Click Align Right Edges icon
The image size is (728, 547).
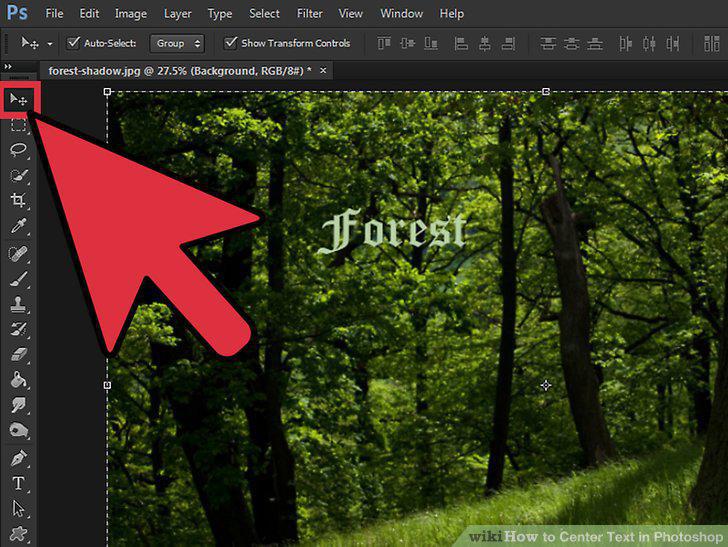[508, 43]
